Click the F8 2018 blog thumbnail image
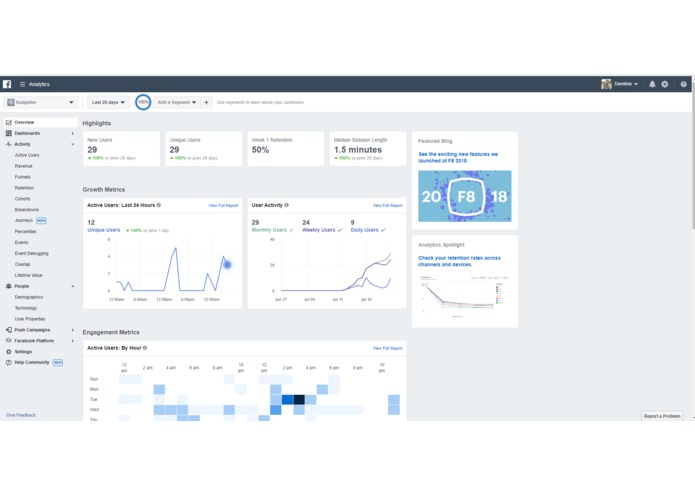The height and width of the screenshot is (494, 695). [x=465, y=196]
